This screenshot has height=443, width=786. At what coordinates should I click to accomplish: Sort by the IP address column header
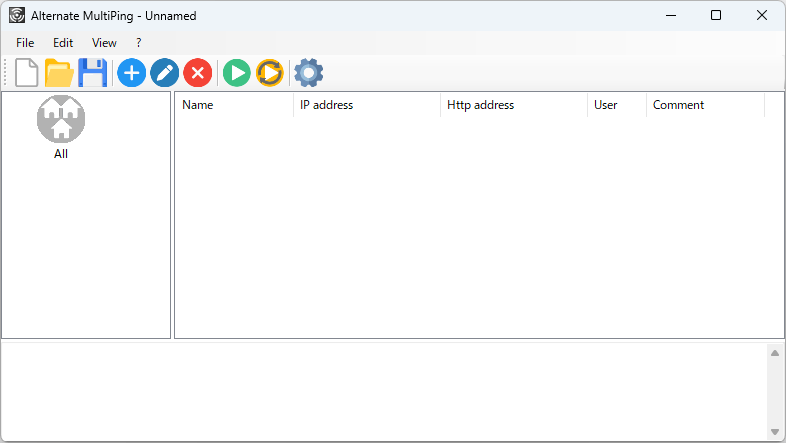(366, 105)
